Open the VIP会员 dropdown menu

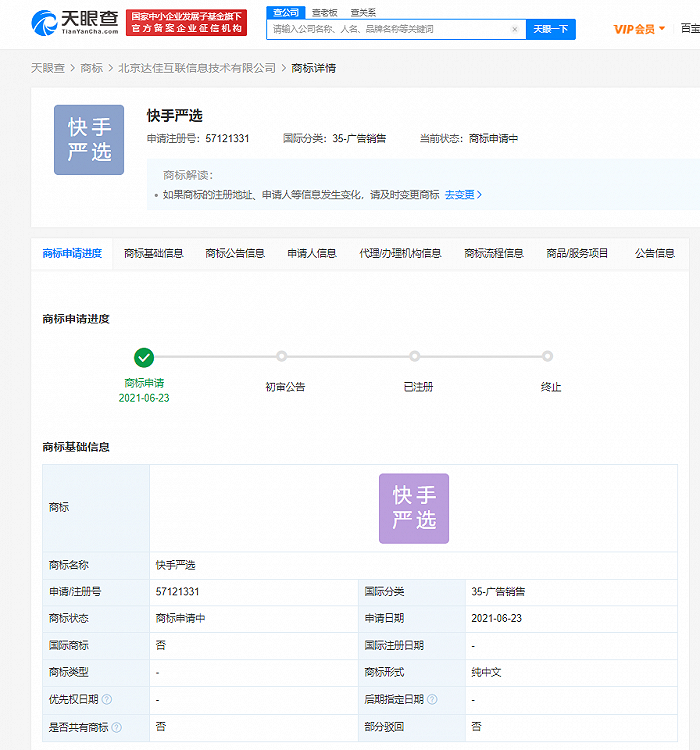639,29
